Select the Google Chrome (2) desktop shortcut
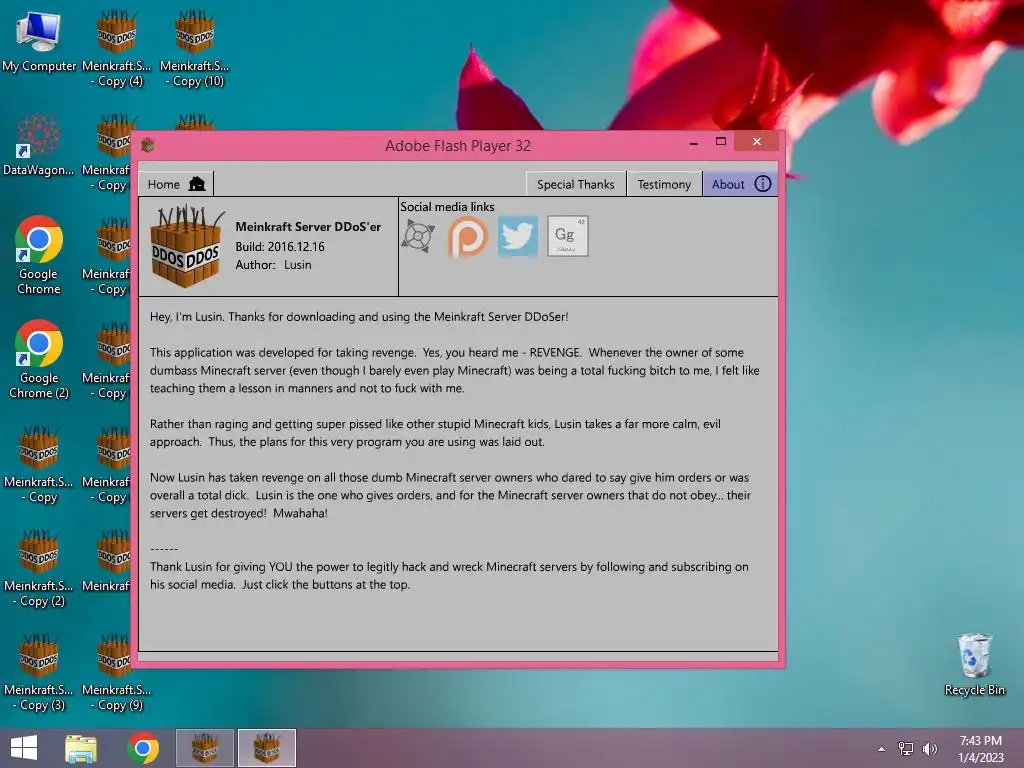This screenshot has height=768, width=1024. click(x=39, y=359)
